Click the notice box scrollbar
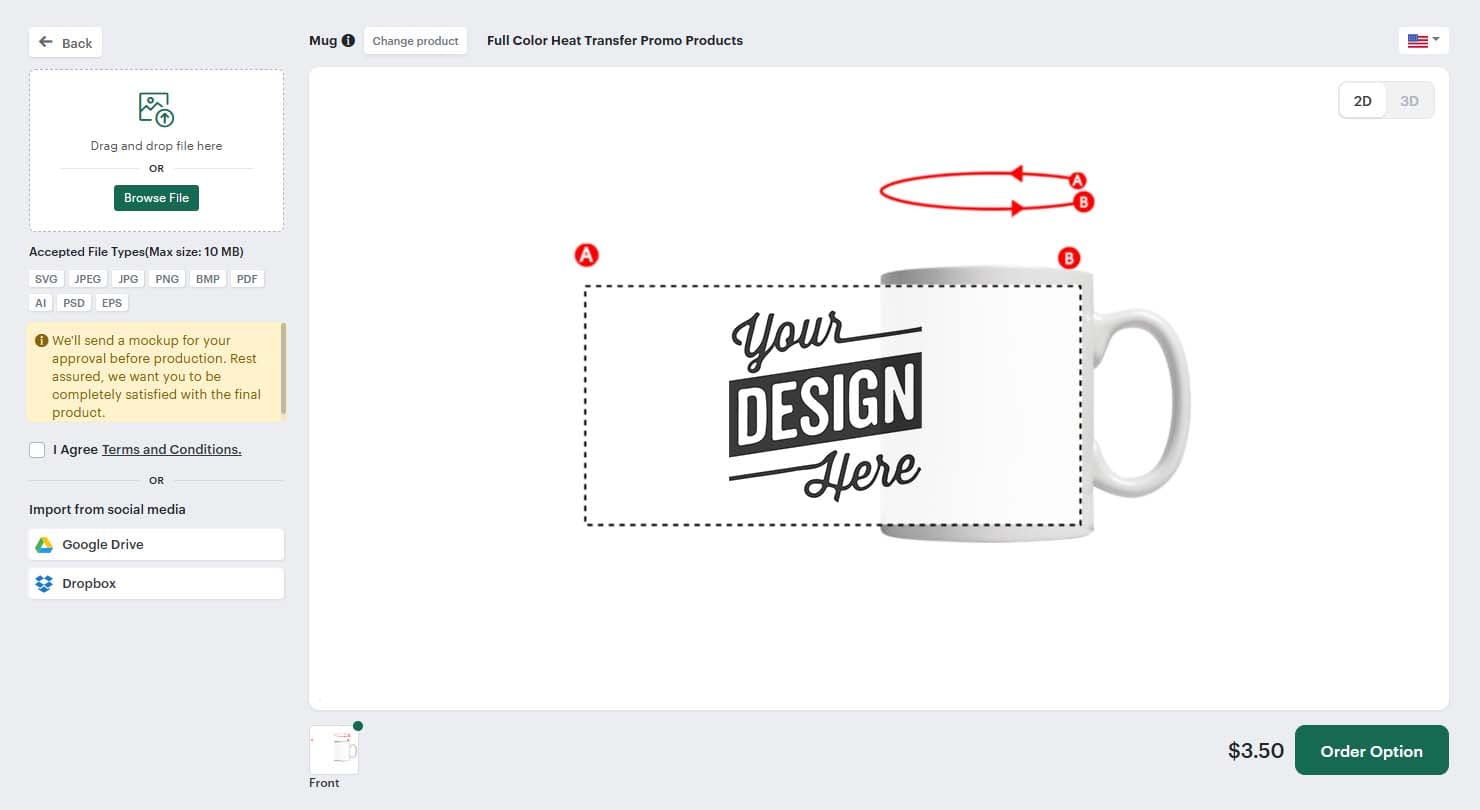This screenshot has width=1480, height=810. coord(284,368)
